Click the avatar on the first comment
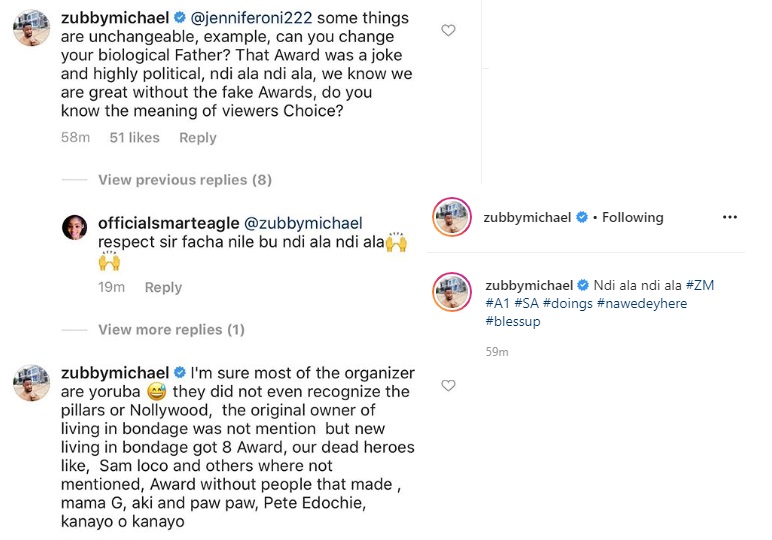772x540 pixels. [x=31, y=30]
